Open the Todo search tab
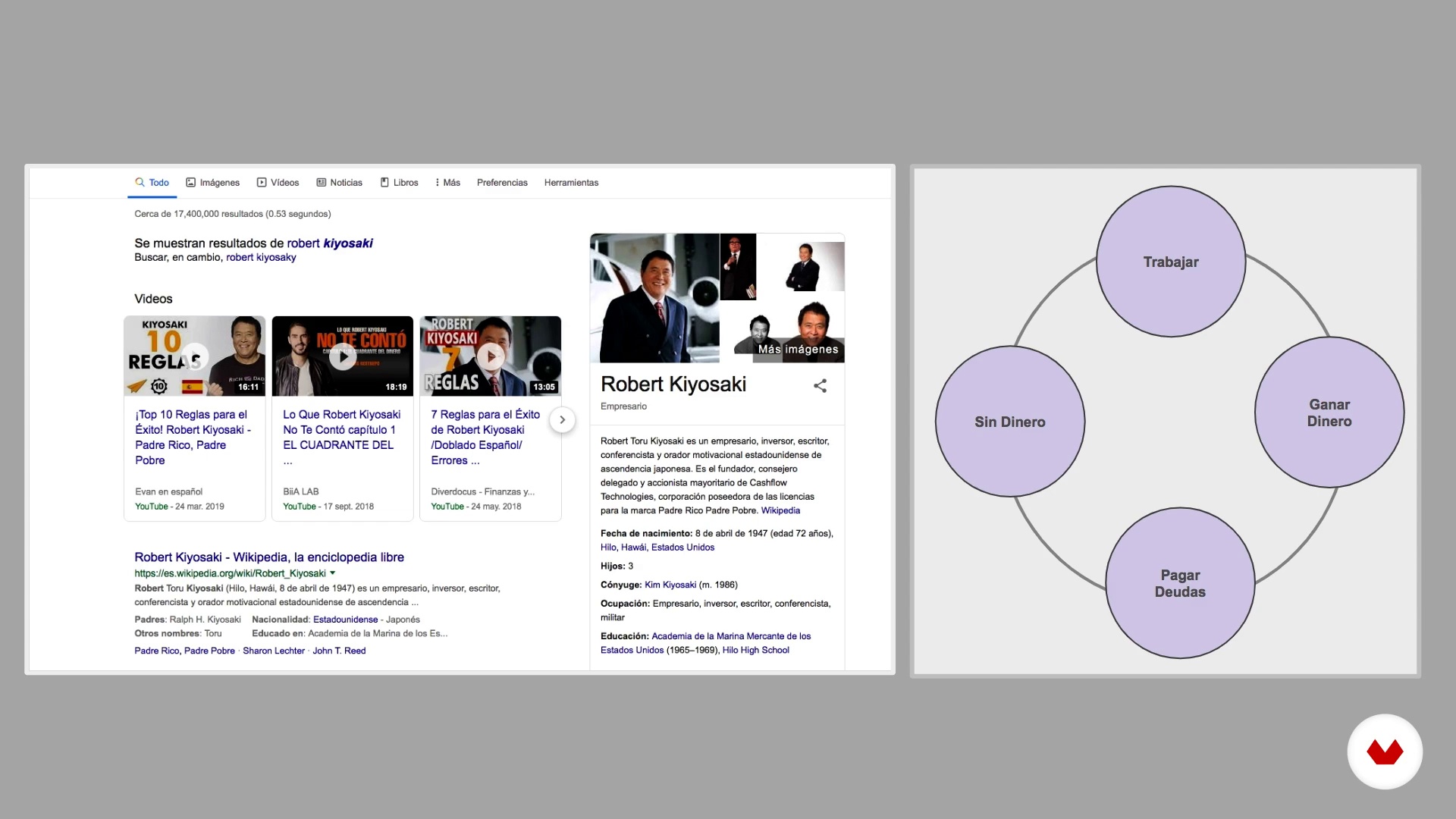The width and height of the screenshot is (1456, 819). pyautogui.click(x=152, y=183)
